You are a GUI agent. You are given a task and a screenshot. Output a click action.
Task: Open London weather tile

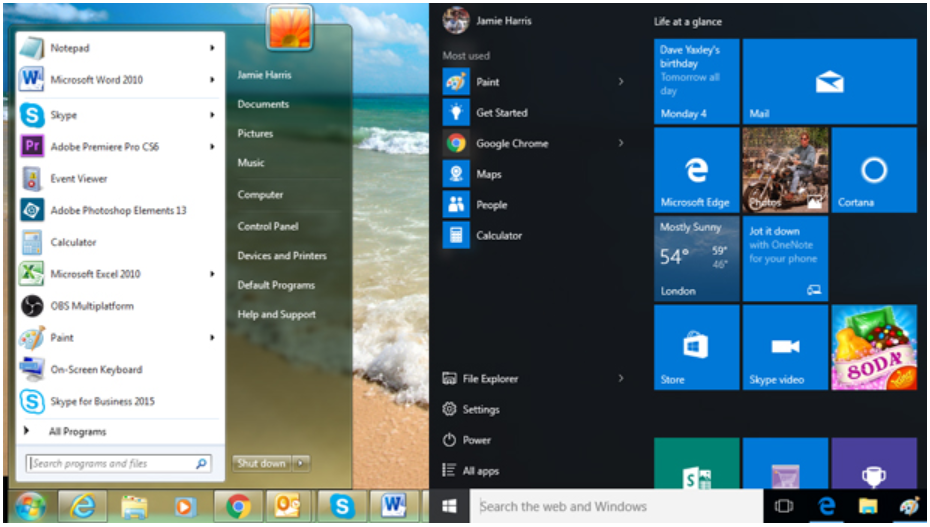click(696, 258)
